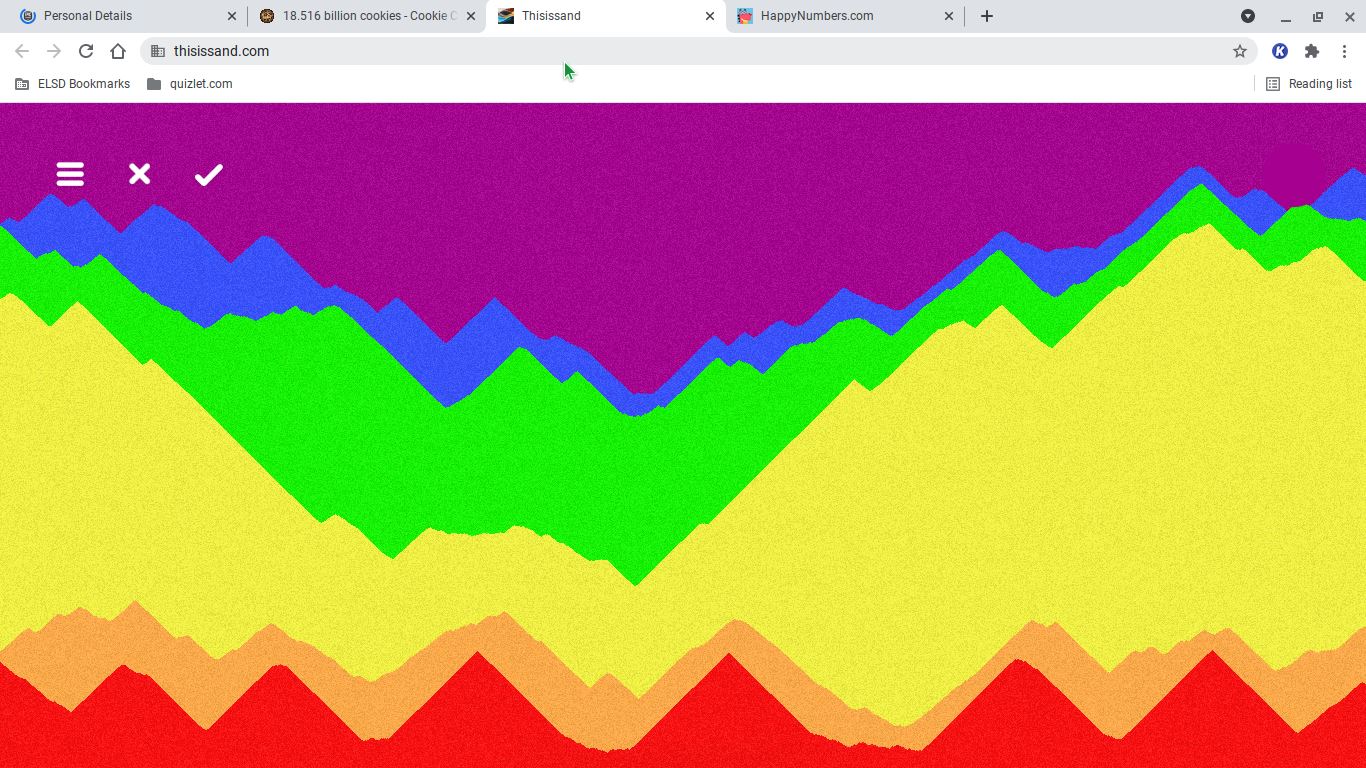
Task: Open the Extensions puzzle icon
Action: tap(1312, 51)
